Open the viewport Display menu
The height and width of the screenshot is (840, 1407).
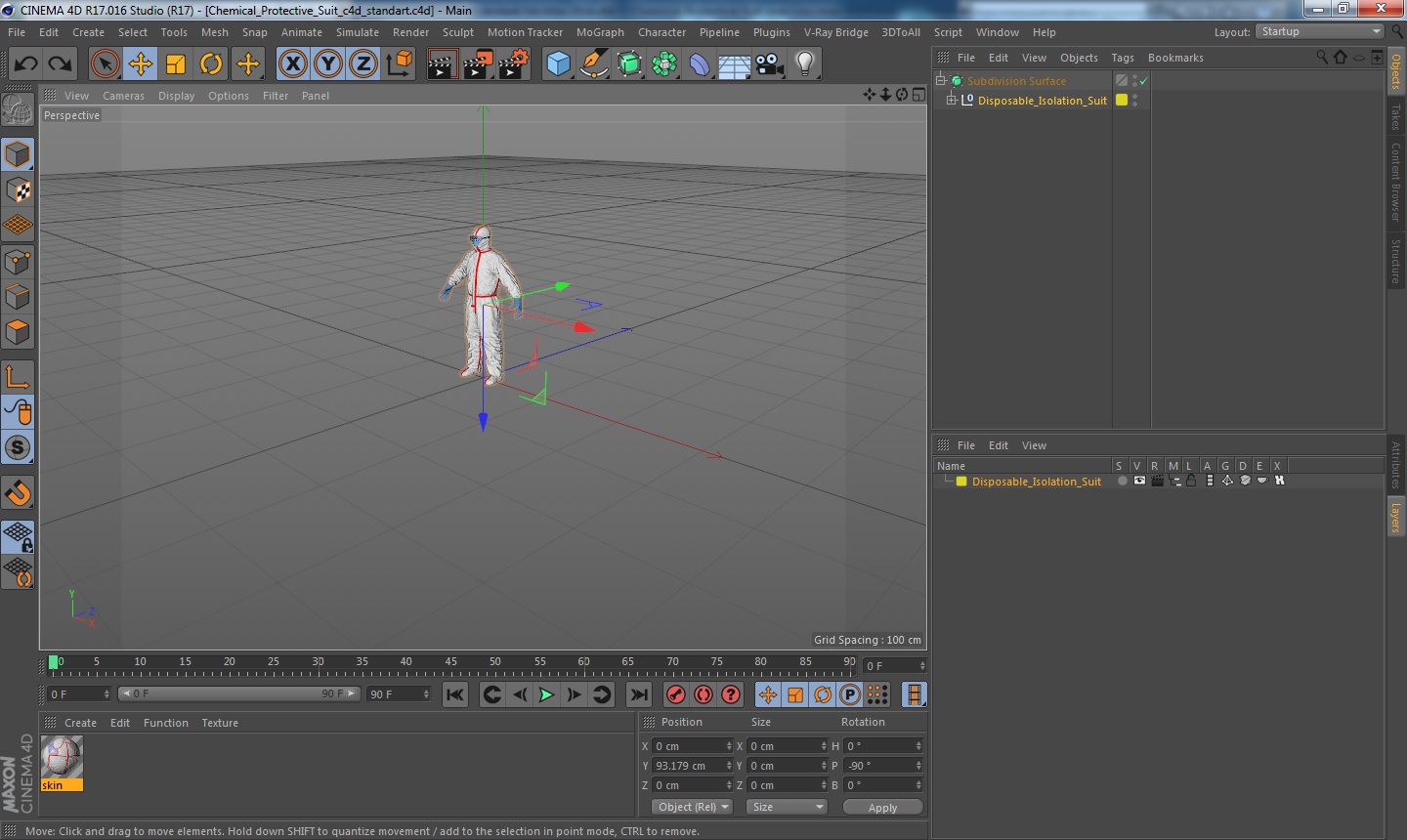click(x=176, y=96)
